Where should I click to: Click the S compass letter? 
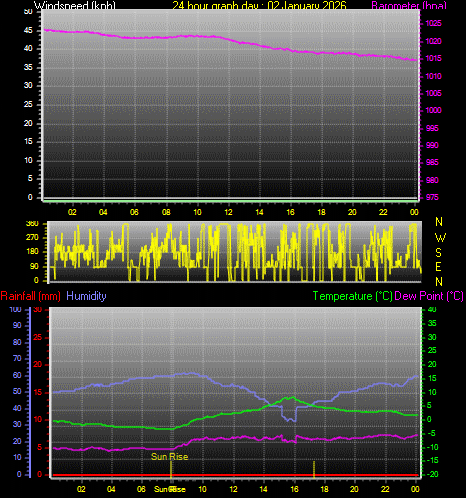(439, 253)
